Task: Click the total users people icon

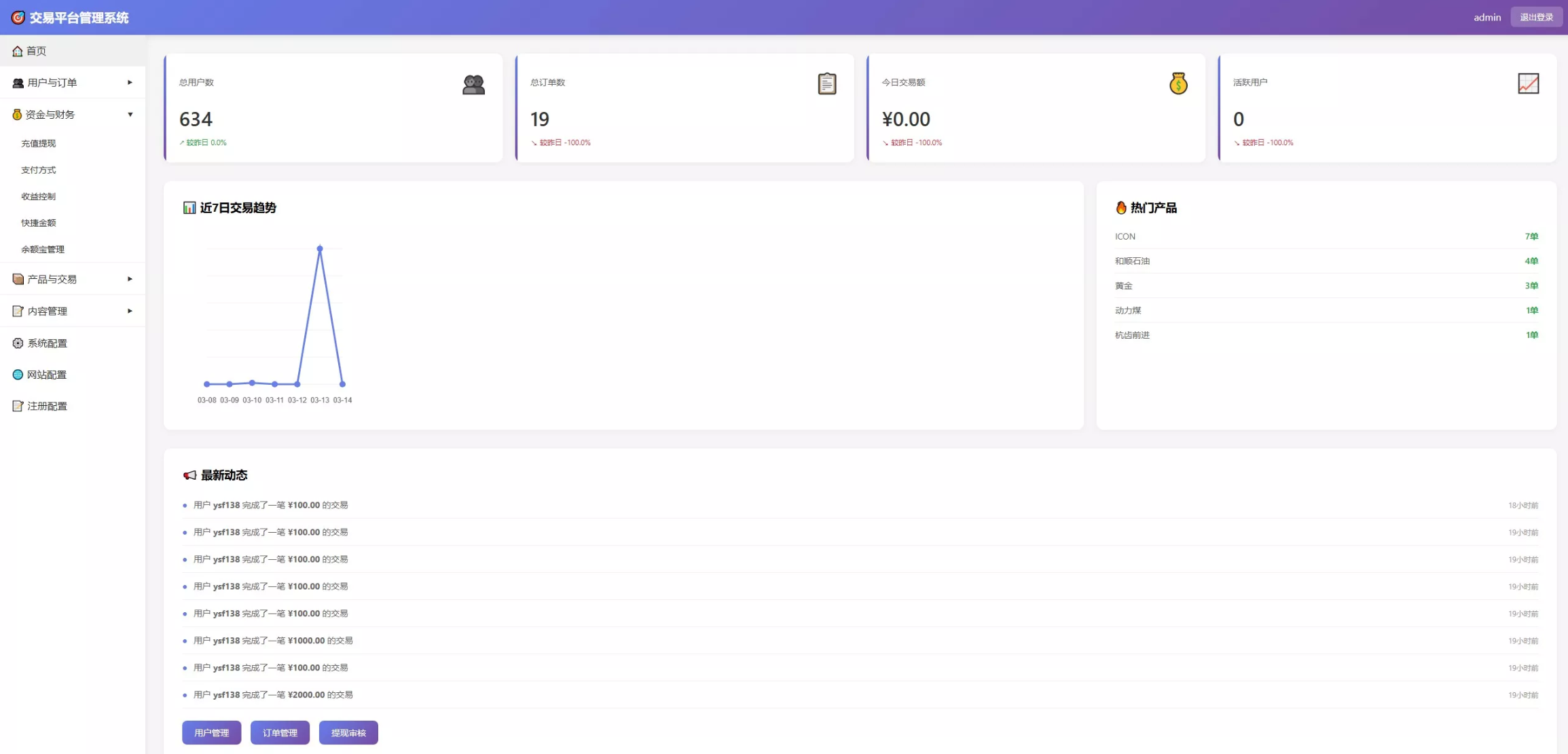Action: (x=473, y=84)
